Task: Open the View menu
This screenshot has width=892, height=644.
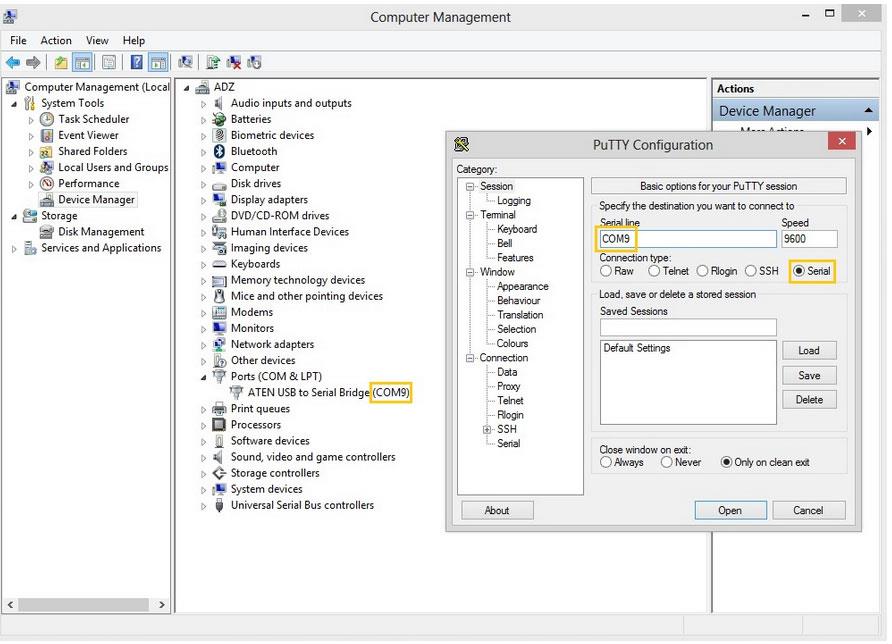Action: point(97,41)
